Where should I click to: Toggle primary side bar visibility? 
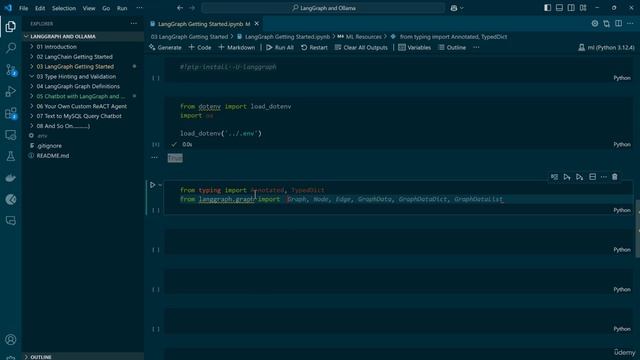click(547, 8)
